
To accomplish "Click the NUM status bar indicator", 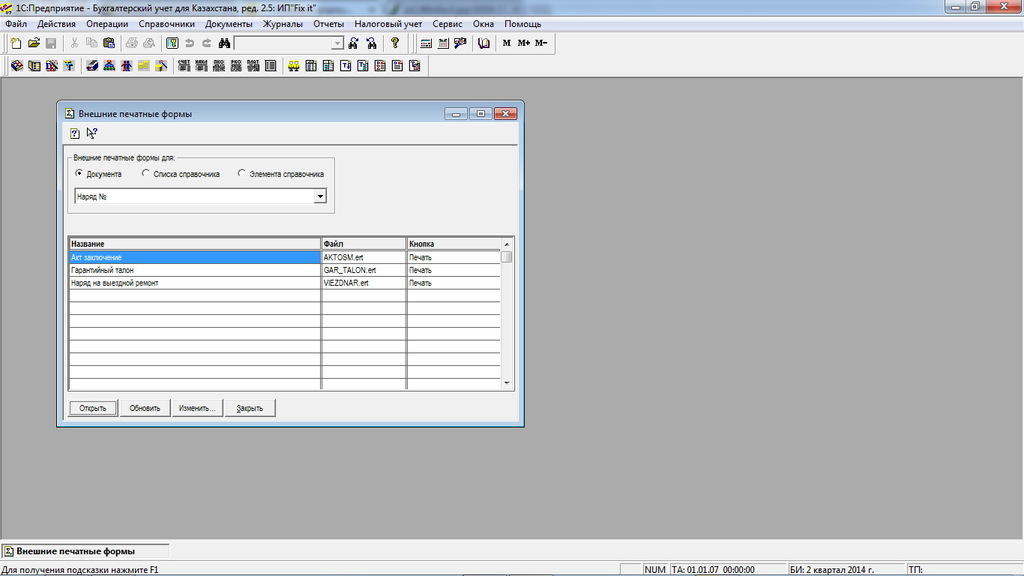I will coord(655,569).
